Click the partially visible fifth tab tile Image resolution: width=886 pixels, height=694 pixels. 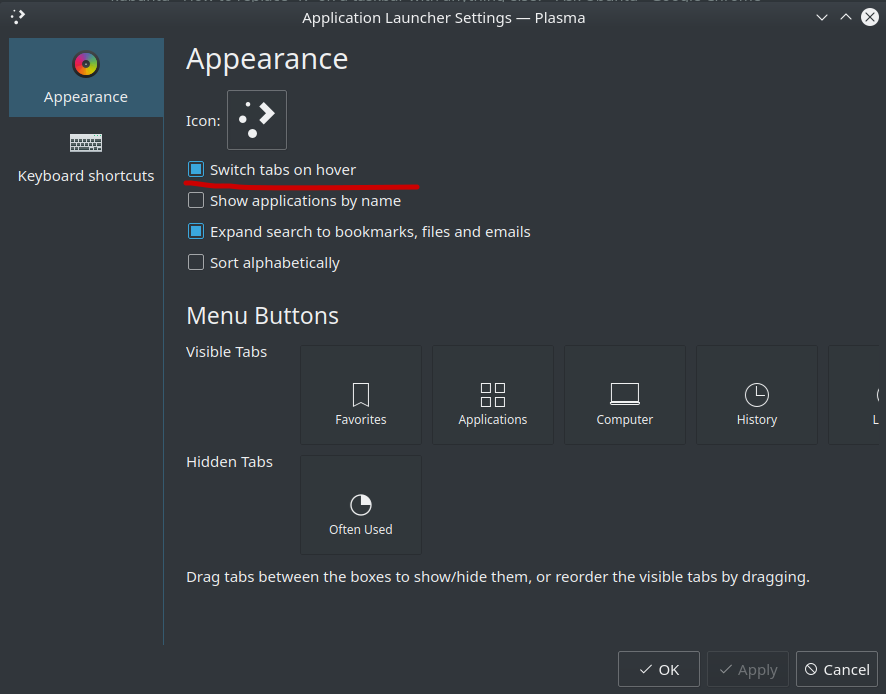pyautogui.click(x=856, y=395)
